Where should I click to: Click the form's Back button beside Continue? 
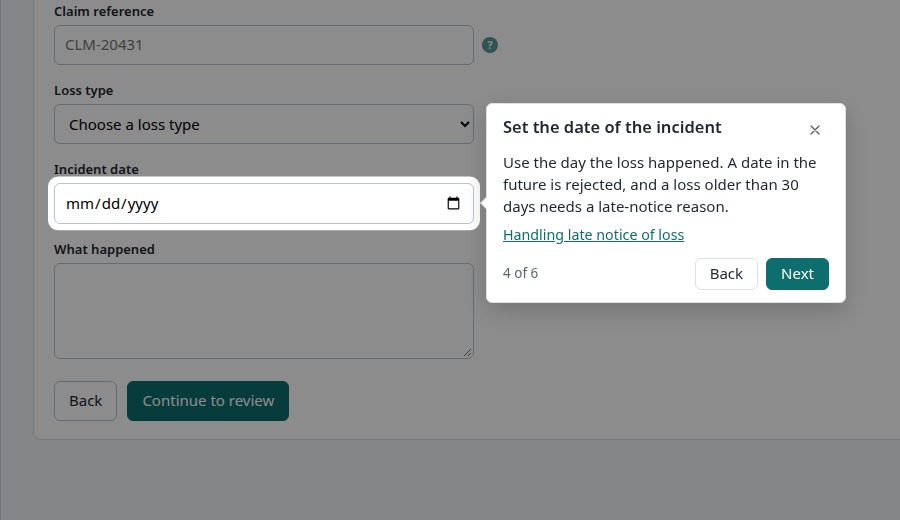tap(86, 401)
